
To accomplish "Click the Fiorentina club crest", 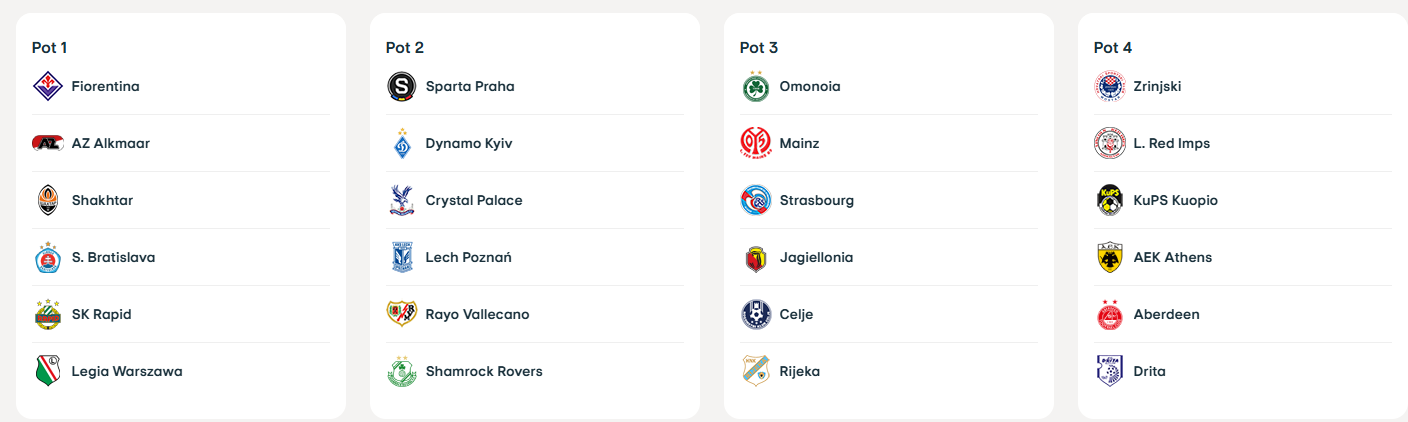I will click(x=47, y=86).
